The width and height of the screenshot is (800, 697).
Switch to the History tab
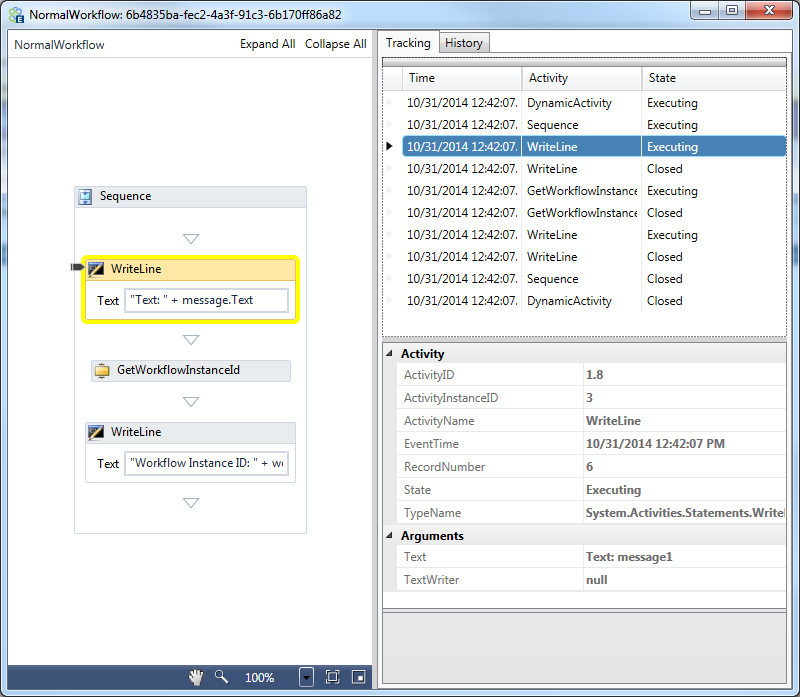464,43
